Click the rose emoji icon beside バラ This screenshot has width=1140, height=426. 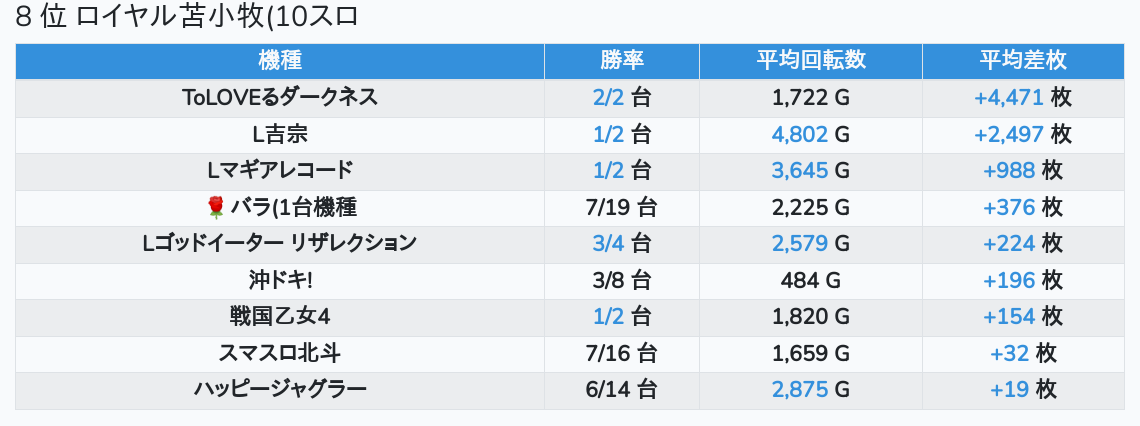(216, 208)
